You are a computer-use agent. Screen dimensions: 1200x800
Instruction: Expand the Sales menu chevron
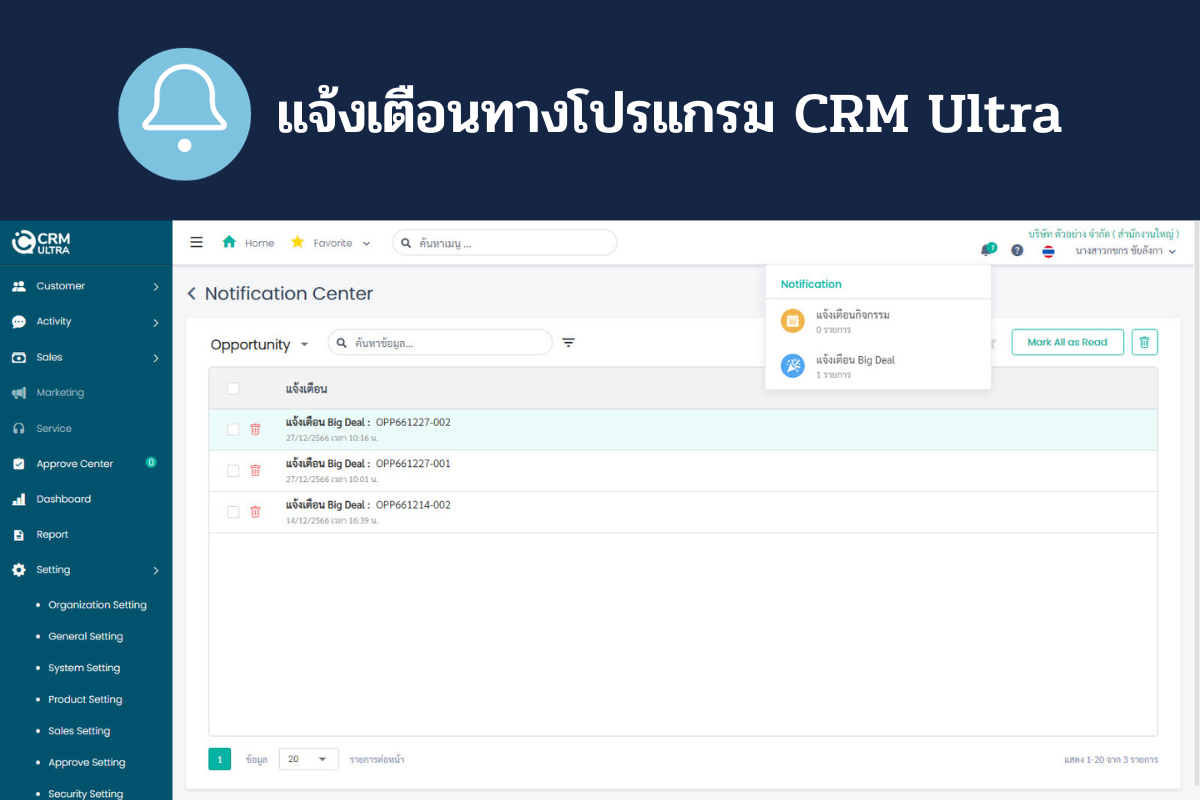coord(155,358)
